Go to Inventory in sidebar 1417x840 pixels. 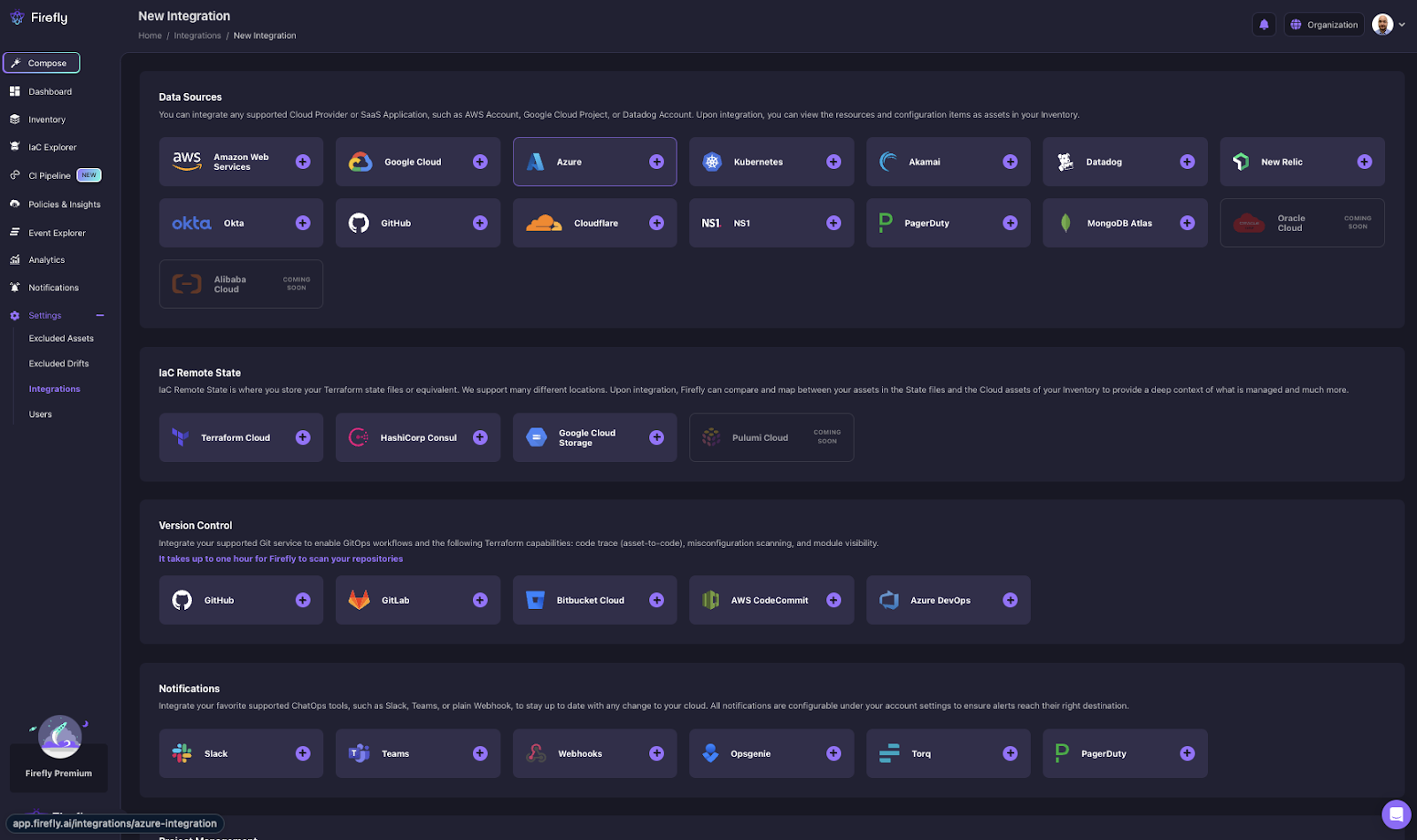pos(47,119)
